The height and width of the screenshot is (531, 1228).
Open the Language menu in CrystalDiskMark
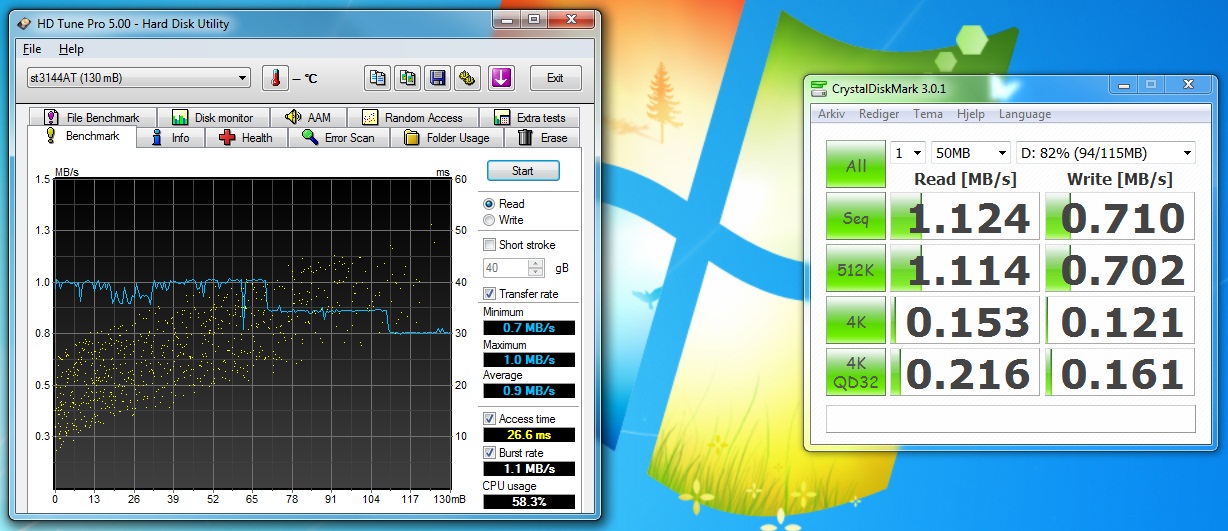1025,114
